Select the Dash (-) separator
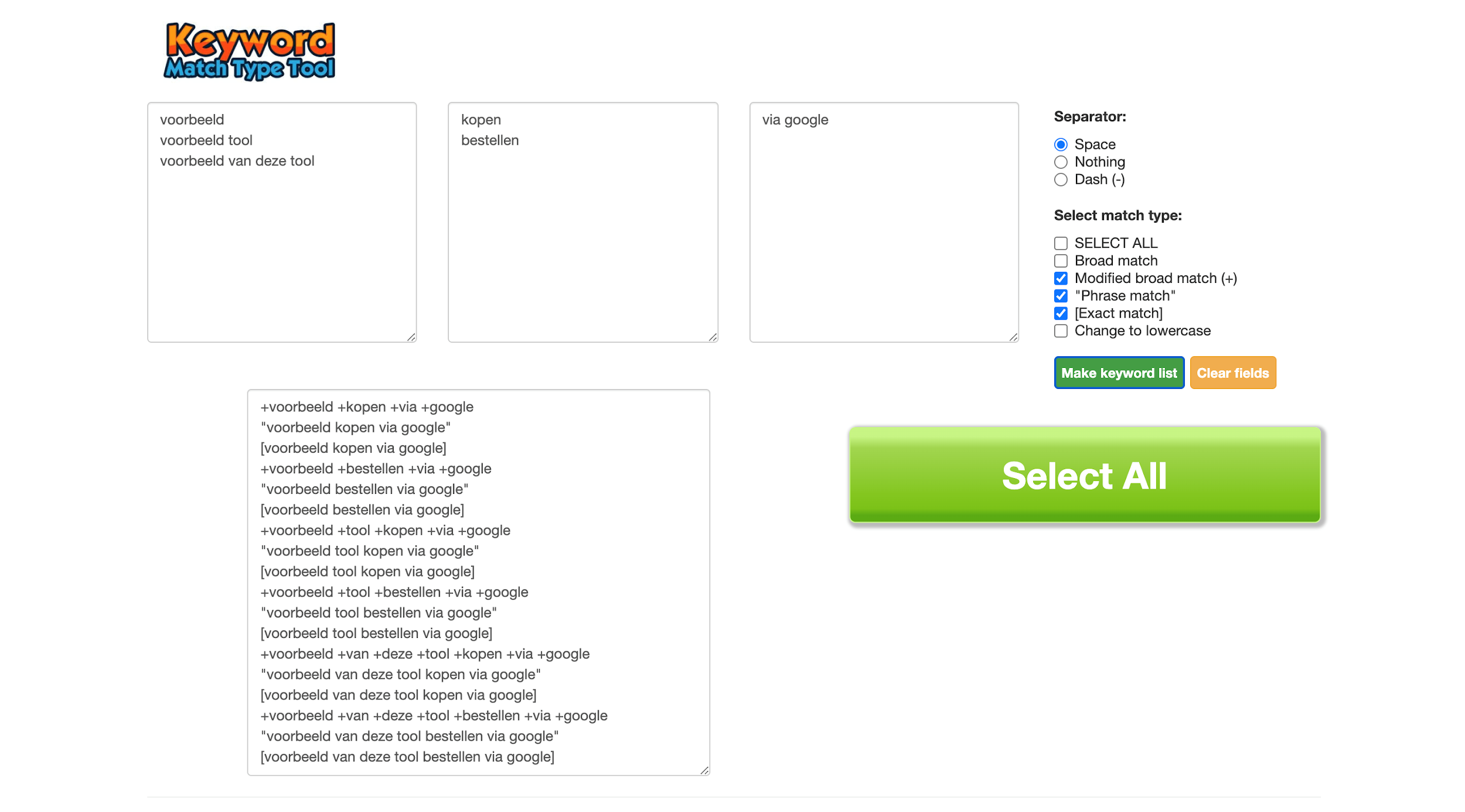 click(1060, 180)
